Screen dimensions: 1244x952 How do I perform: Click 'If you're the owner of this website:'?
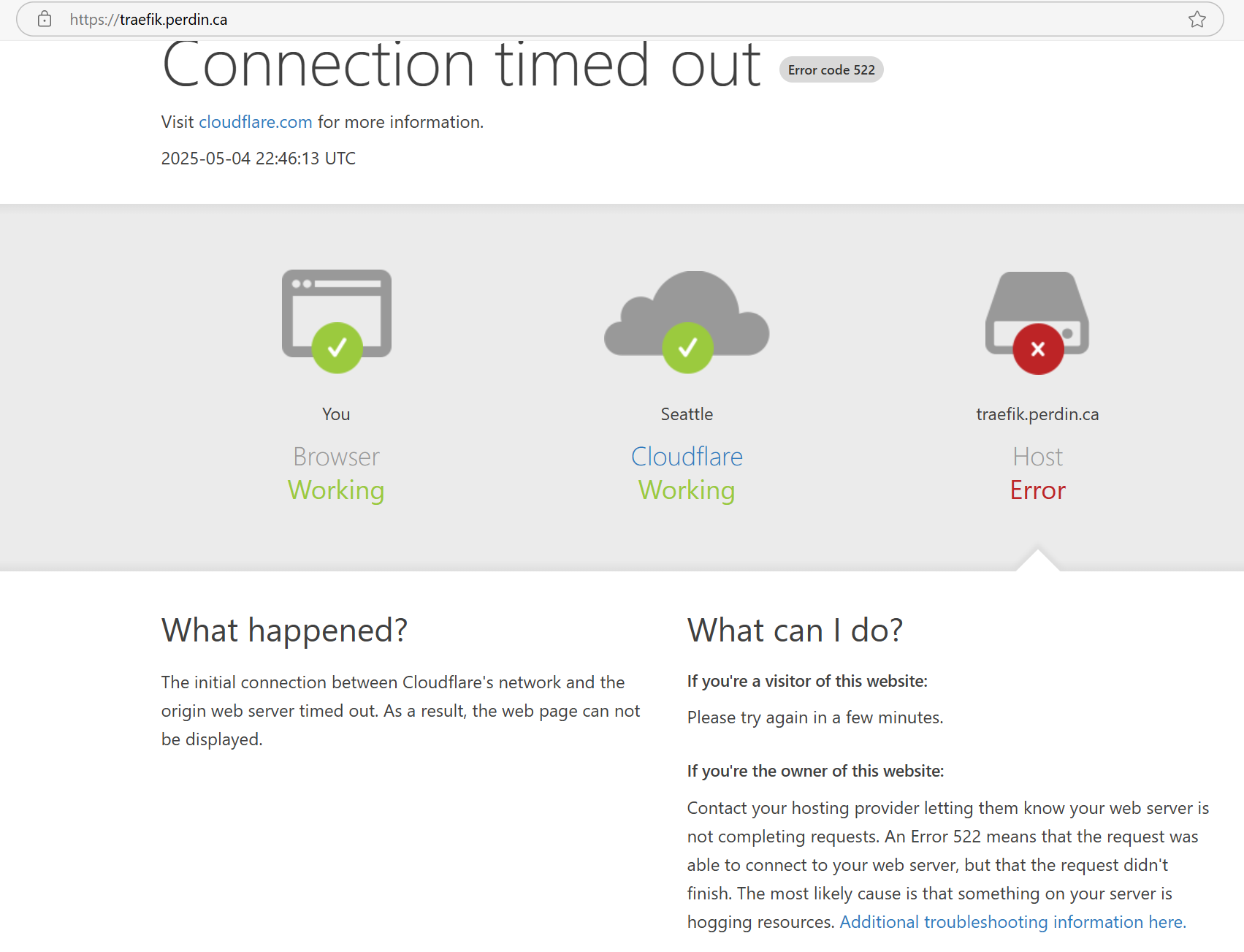click(x=815, y=771)
